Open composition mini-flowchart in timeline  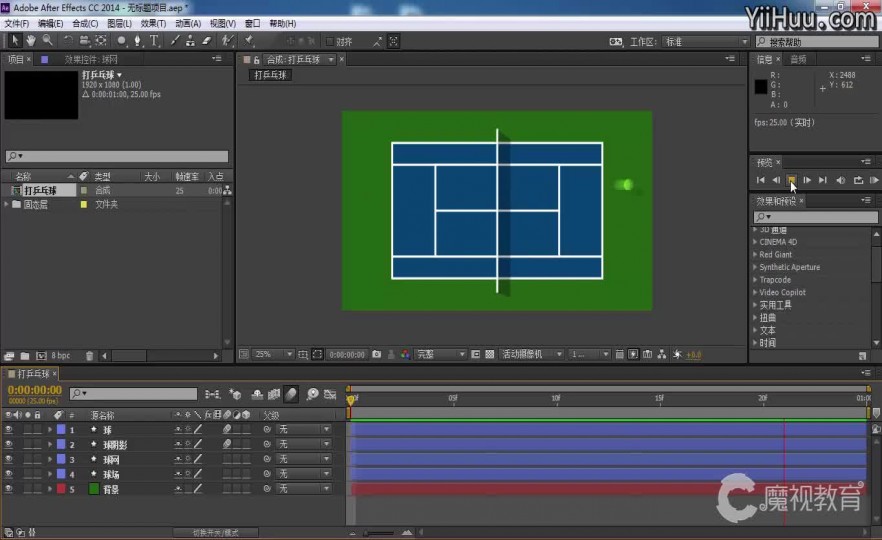tap(213, 394)
